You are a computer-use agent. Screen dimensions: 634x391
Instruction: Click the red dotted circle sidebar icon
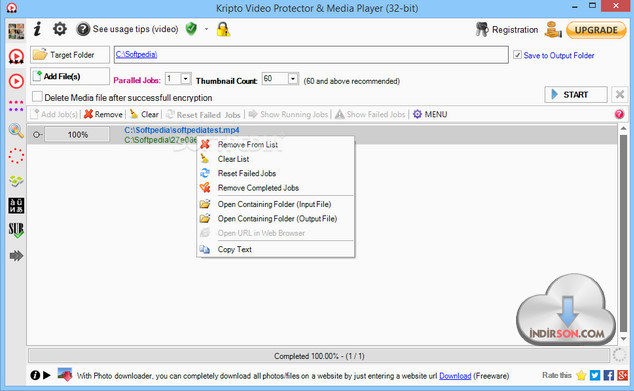[x=16, y=156]
